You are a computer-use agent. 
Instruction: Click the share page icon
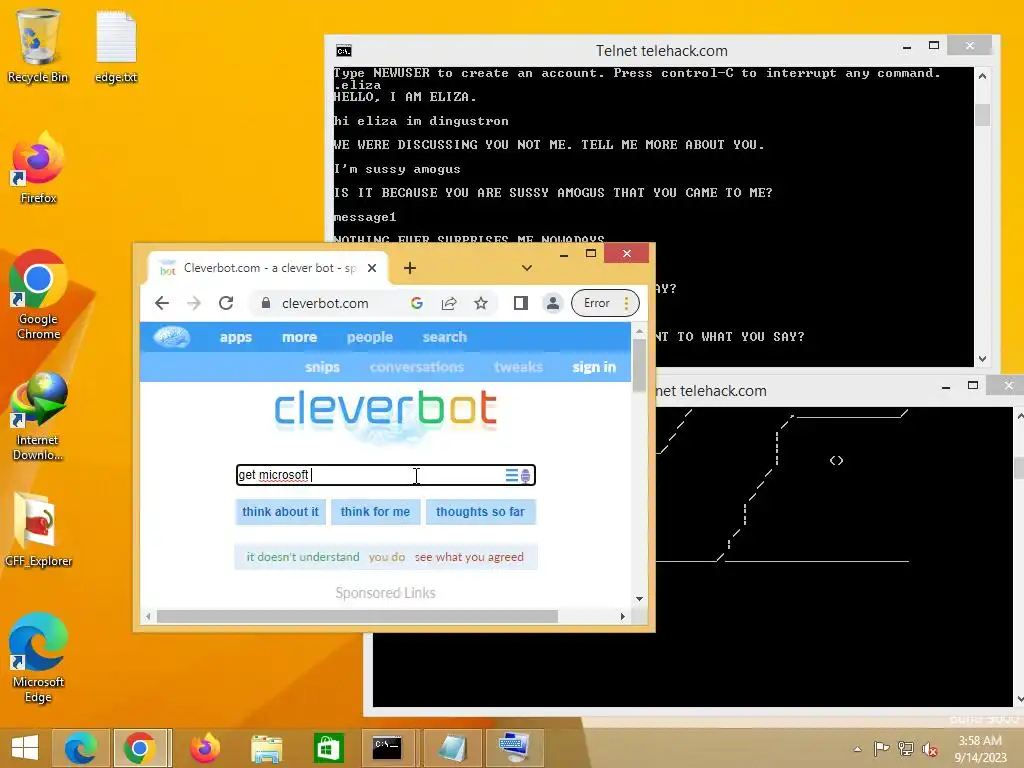coord(449,303)
